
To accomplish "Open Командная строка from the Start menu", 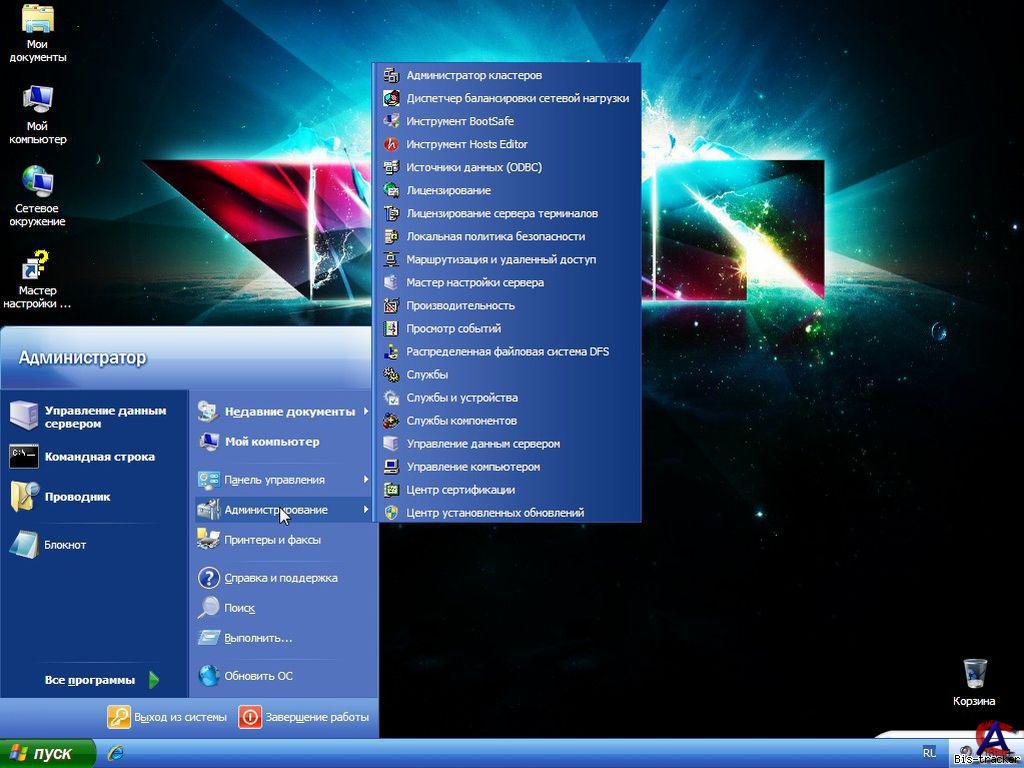I will [99, 457].
